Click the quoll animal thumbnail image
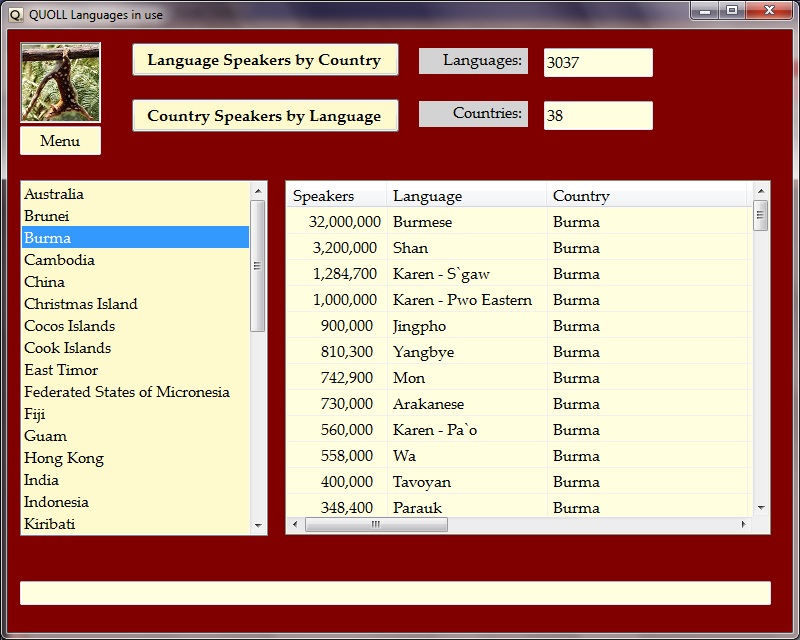 60,83
